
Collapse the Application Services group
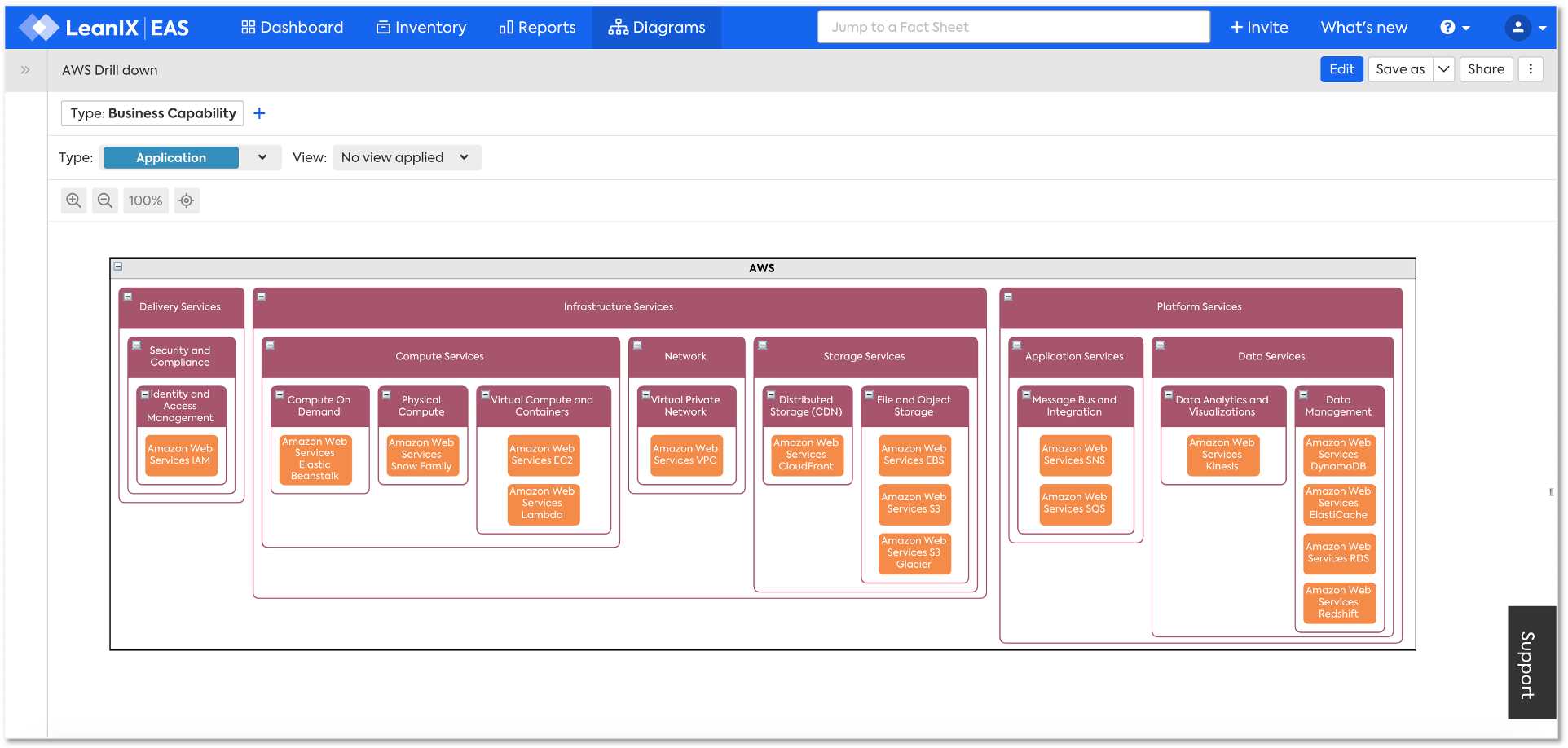pos(1017,345)
